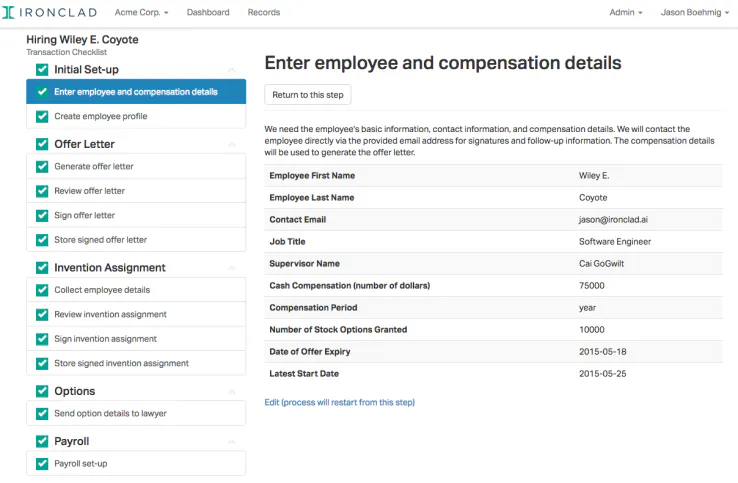This screenshot has height=483, width=738.
Task: Click Edit (process will restart) link
Action: click(x=339, y=402)
